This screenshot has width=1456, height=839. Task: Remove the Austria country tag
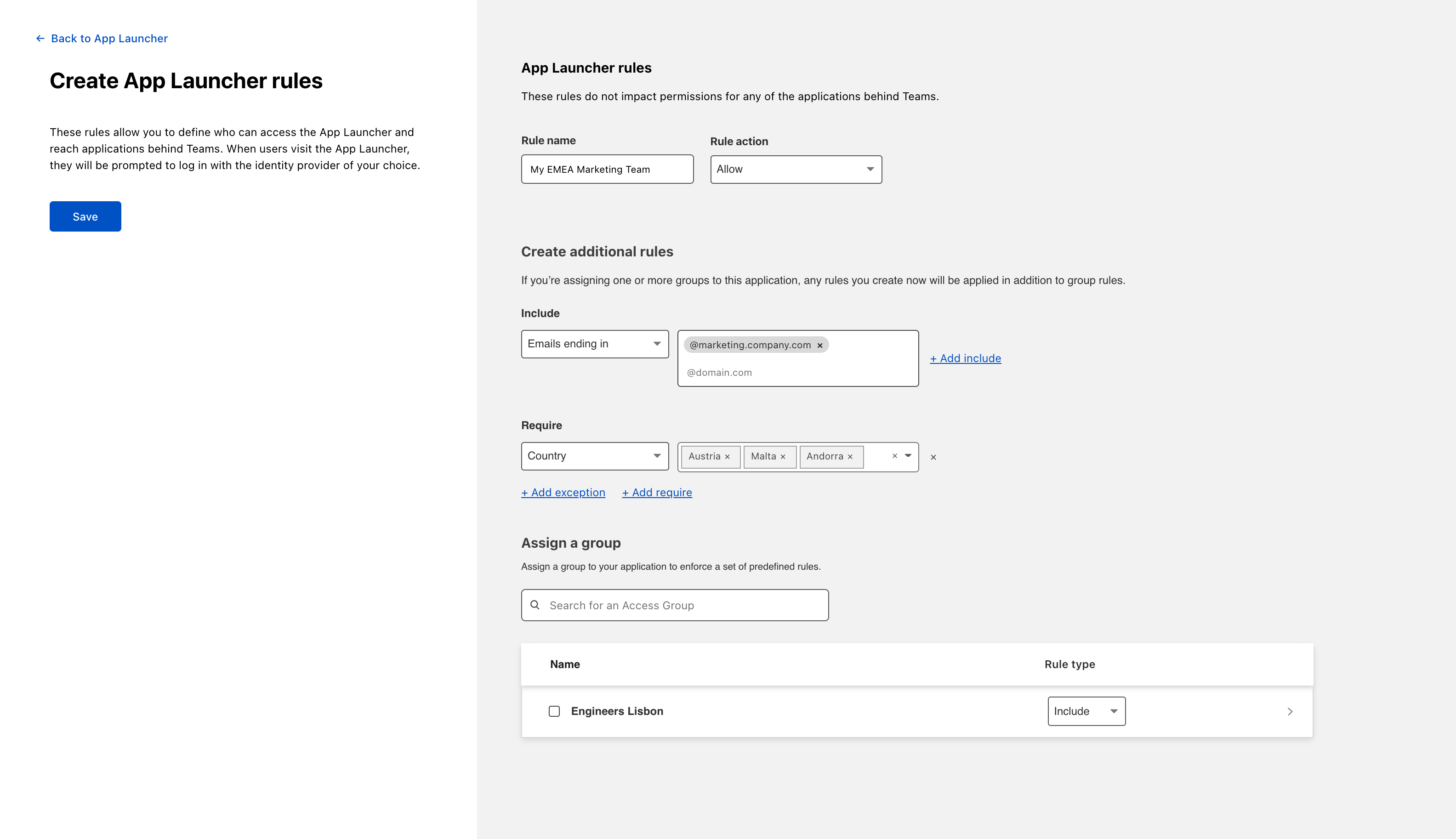coord(728,456)
